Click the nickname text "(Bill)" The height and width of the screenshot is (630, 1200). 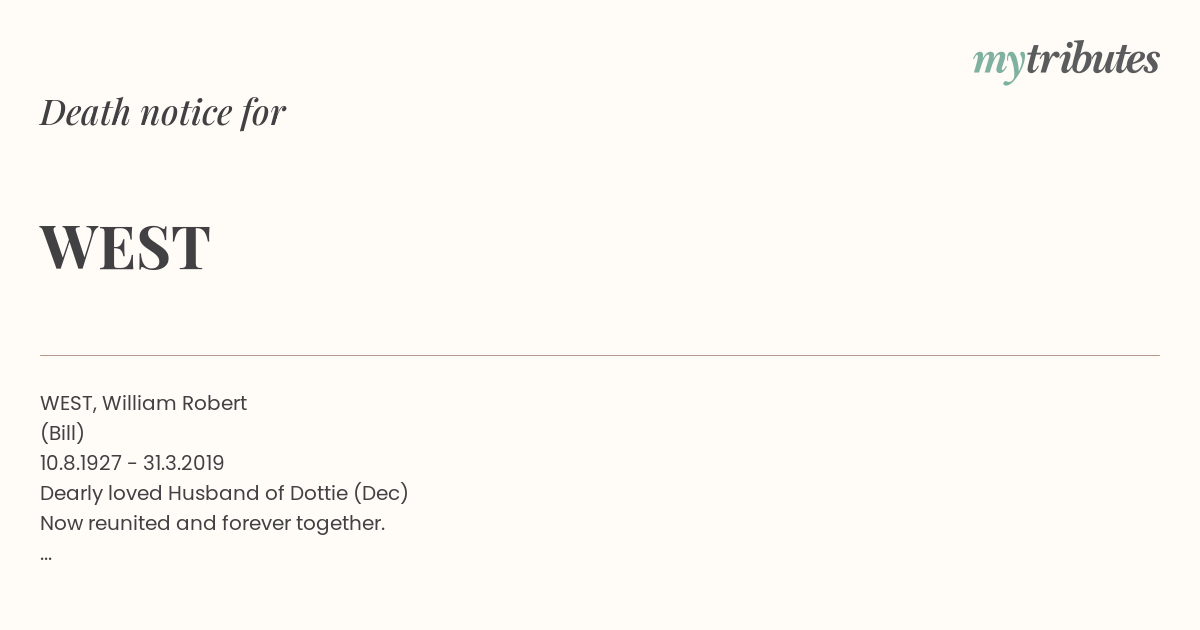click(x=62, y=433)
